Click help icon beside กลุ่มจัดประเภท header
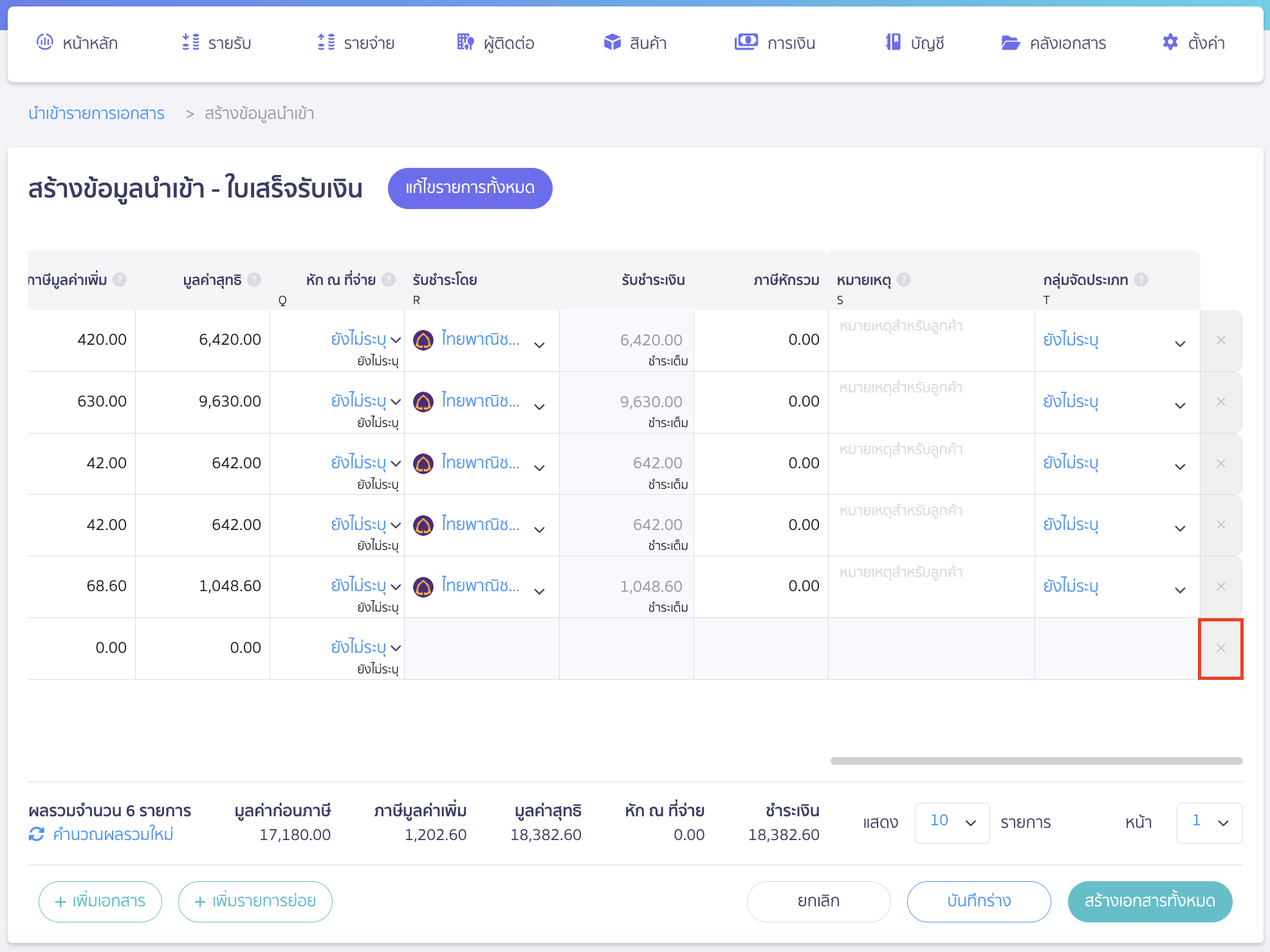This screenshot has width=1270, height=952. click(1141, 280)
